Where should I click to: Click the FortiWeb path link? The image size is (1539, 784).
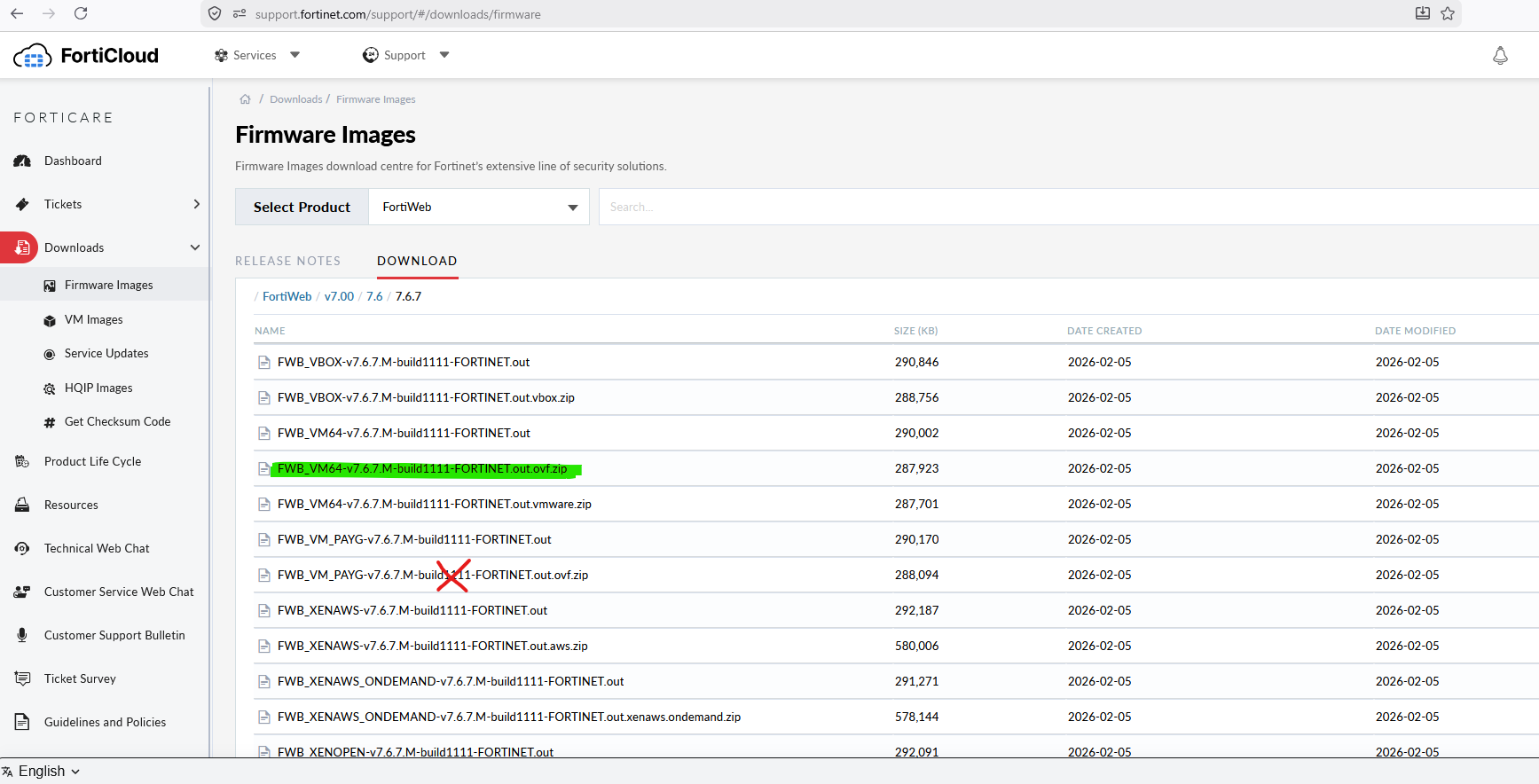point(287,296)
